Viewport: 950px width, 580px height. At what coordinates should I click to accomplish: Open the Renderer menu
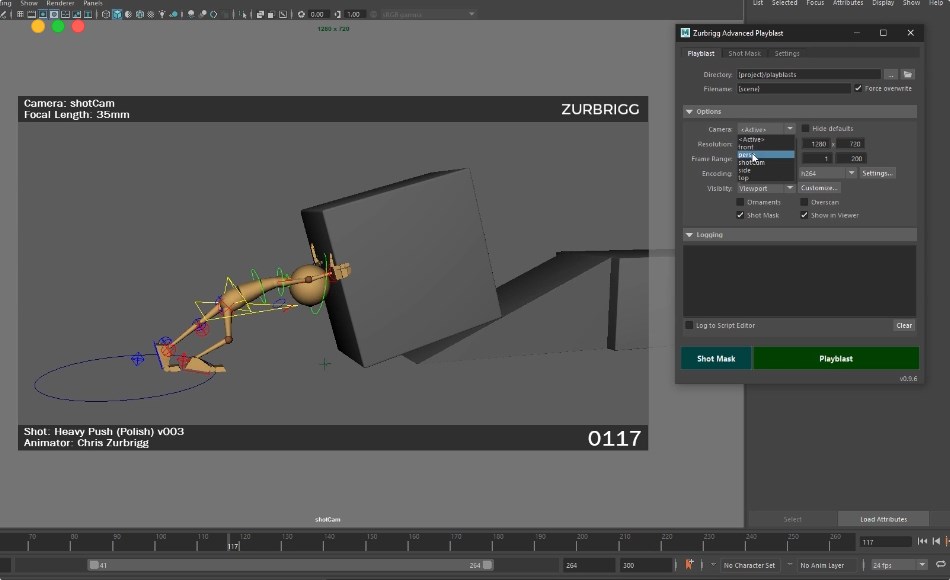[x=60, y=3]
